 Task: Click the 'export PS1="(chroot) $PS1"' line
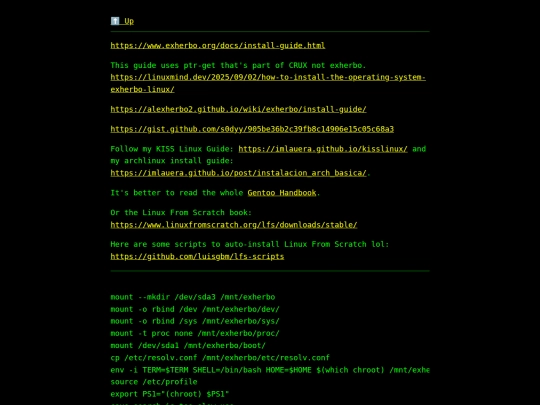[170, 394]
